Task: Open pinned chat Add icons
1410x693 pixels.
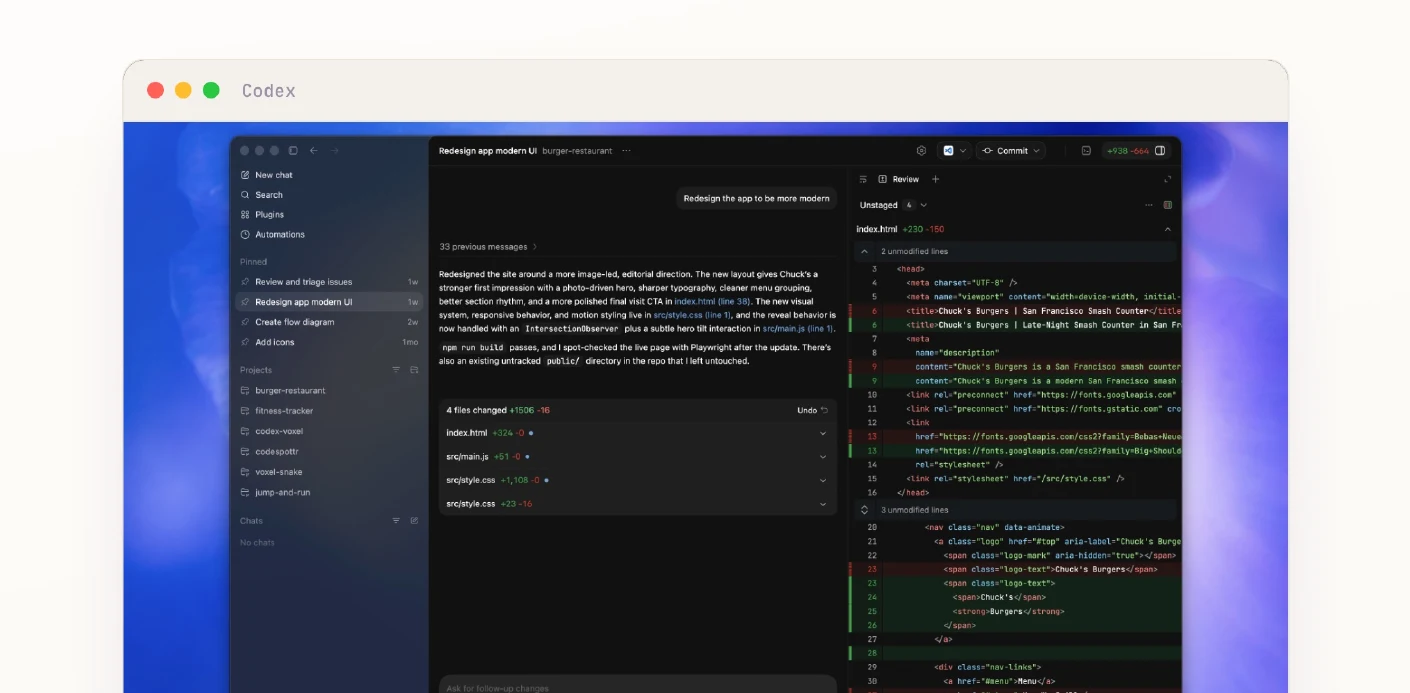Action: pos(328,342)
